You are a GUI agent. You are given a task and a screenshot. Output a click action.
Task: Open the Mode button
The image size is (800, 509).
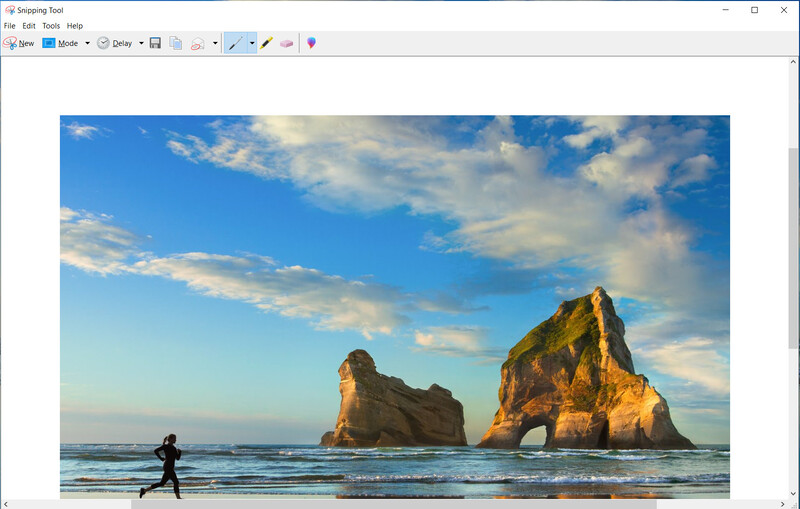pyautogui.click(x=60, y=43)
